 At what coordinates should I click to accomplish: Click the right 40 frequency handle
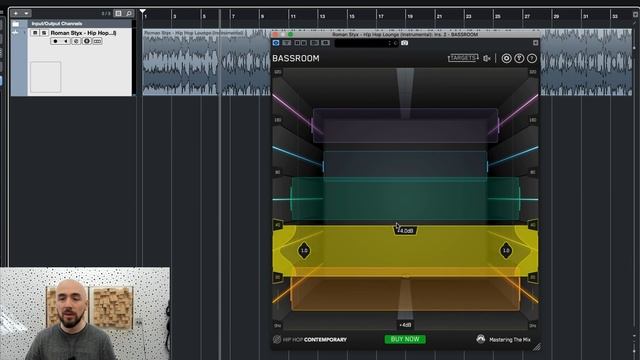click(533, 225)
